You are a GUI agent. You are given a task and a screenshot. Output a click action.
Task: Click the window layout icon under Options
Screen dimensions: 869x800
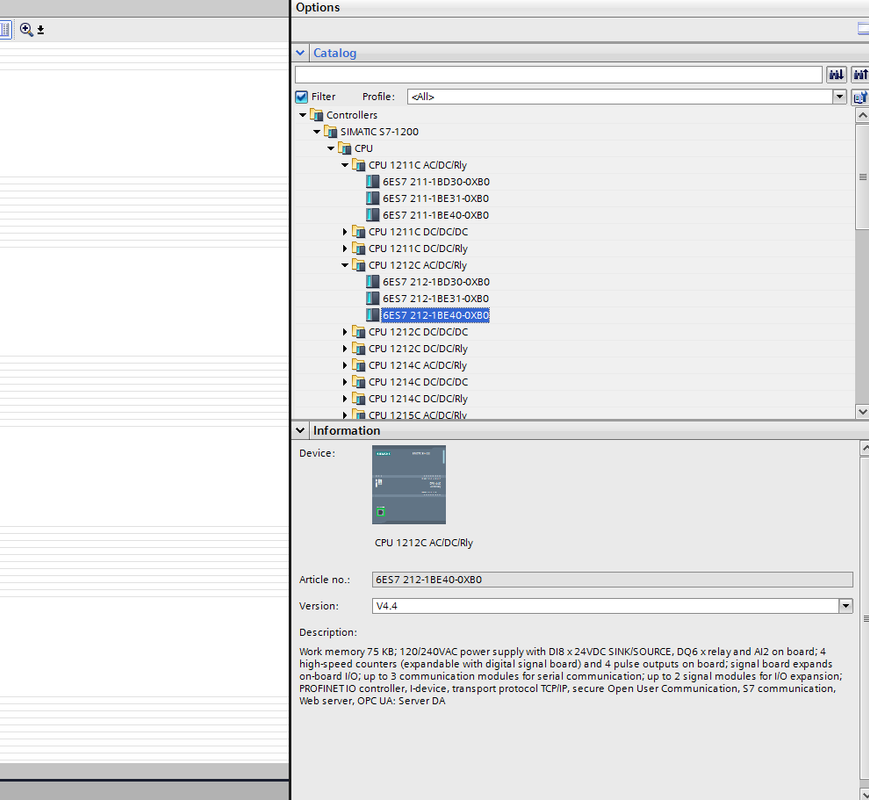[863, 29]
